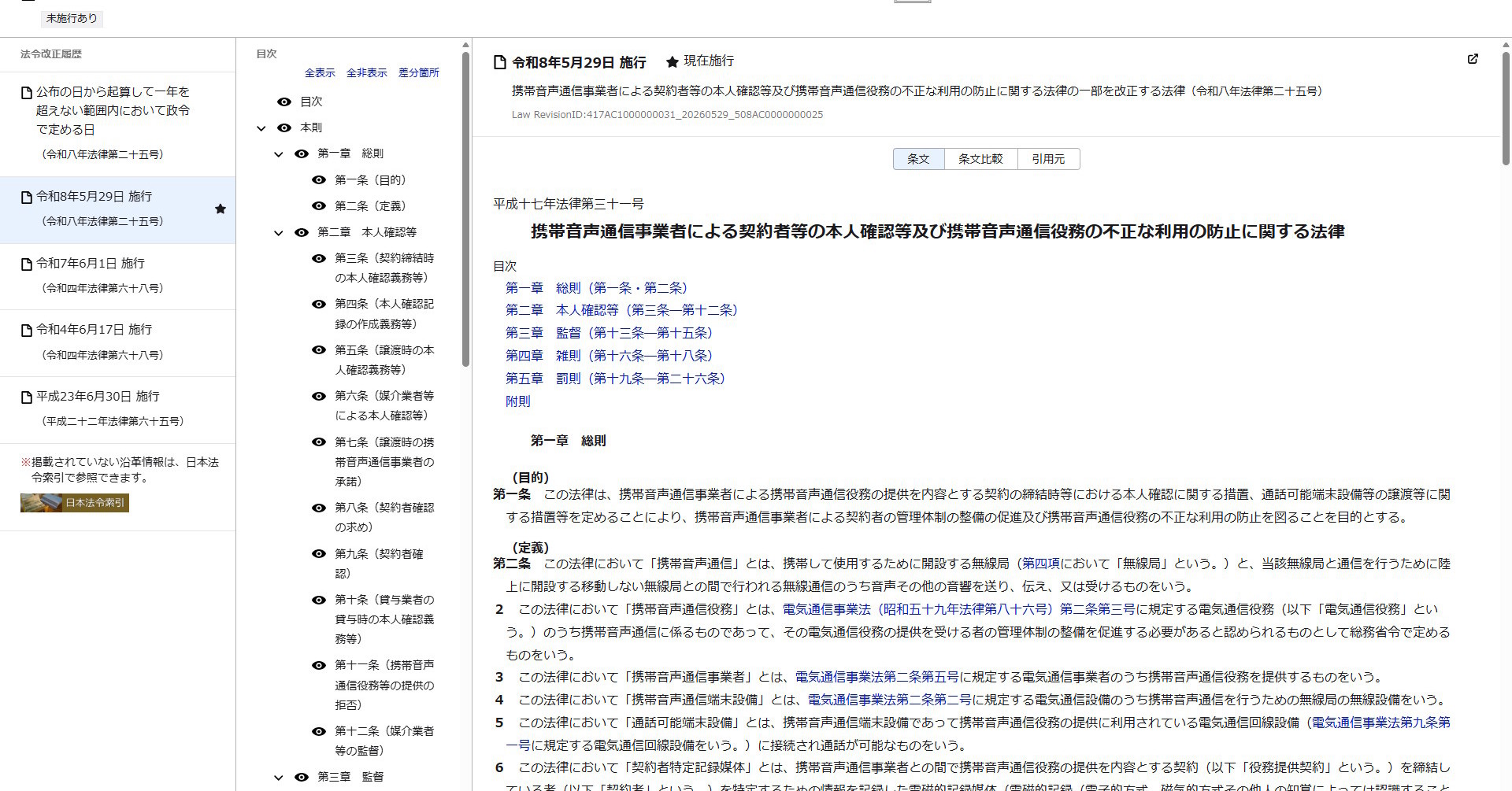Toggle eye visibility for 第一条(目的)
The image size is (1512, 791).
point(319,179)
